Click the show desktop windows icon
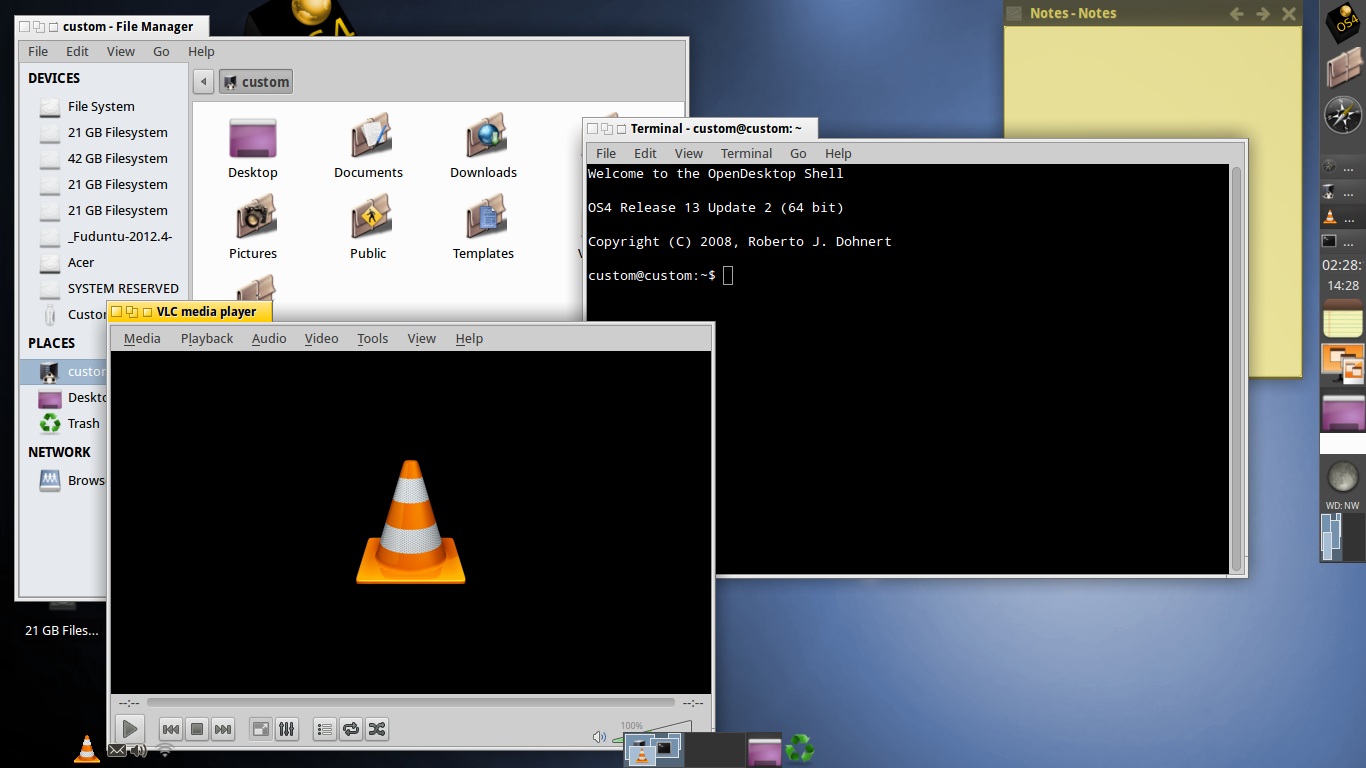Image resolution: width=1366 pixels, height=768 pixels. coord(1343,364)
